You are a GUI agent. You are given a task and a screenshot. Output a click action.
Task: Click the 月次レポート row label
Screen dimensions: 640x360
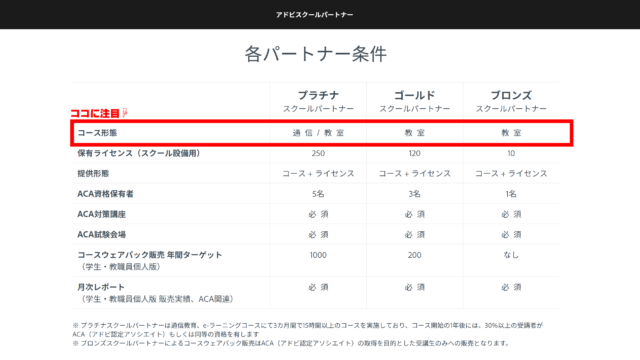pyautogui.click(x=101, y=287)
